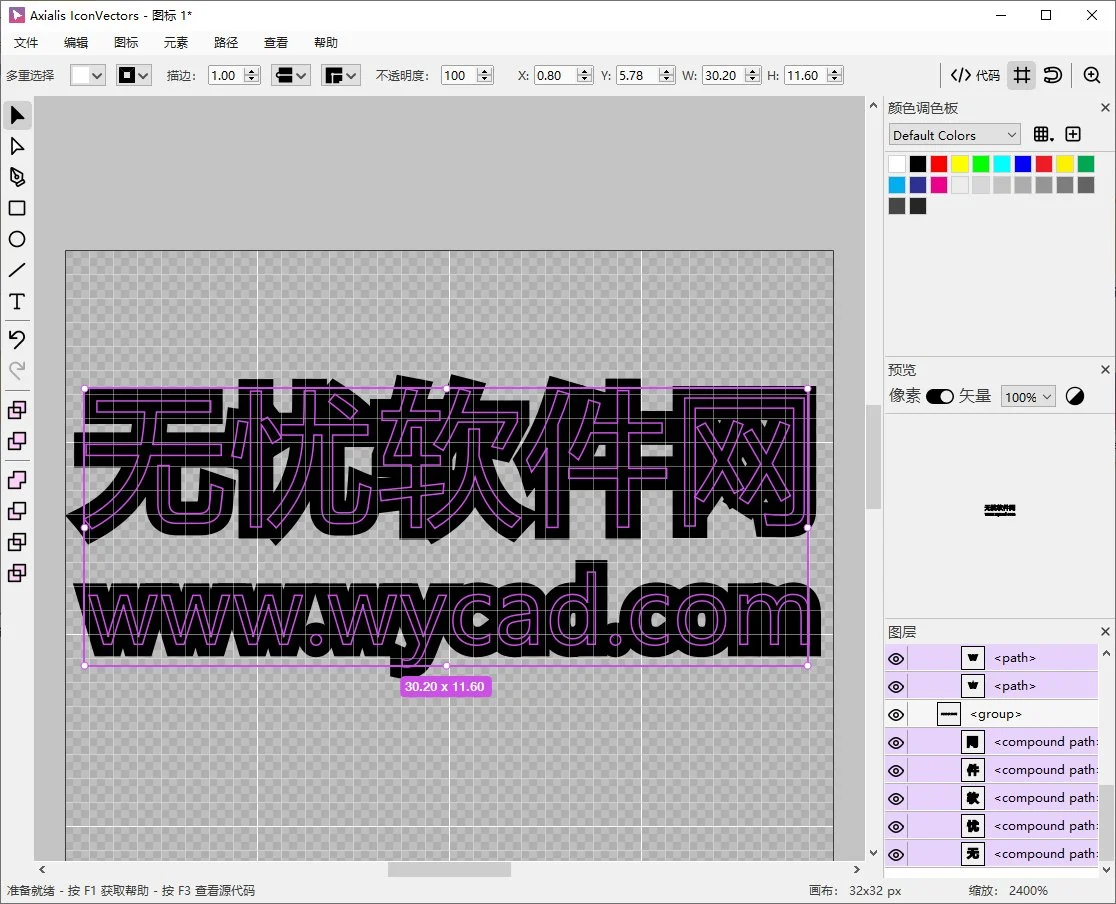Toggle the grid display icon
The height and width of the screenshot is (904, 1116).
click(x=1021, y=75)
